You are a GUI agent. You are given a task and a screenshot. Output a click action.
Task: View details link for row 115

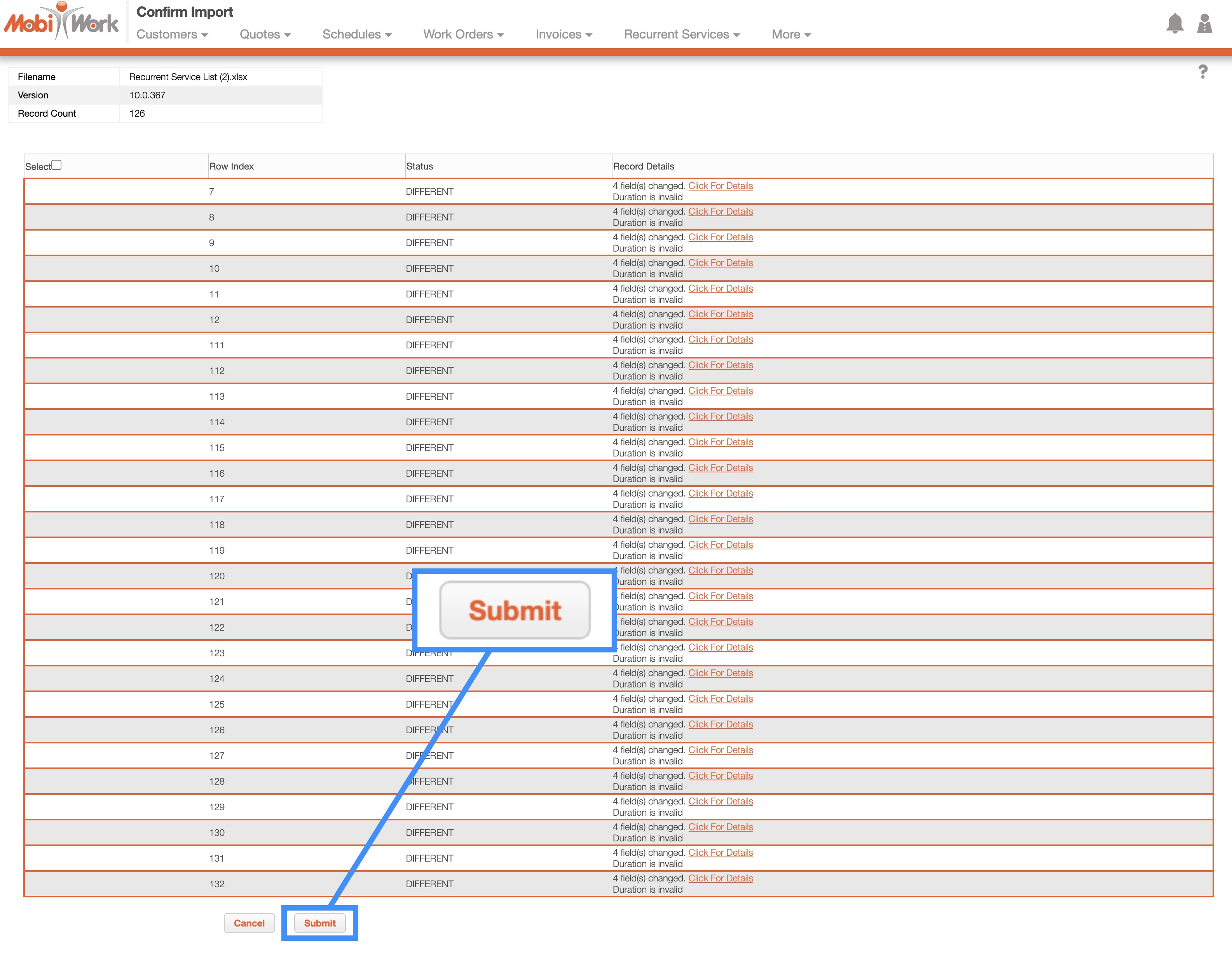point(721,442)
